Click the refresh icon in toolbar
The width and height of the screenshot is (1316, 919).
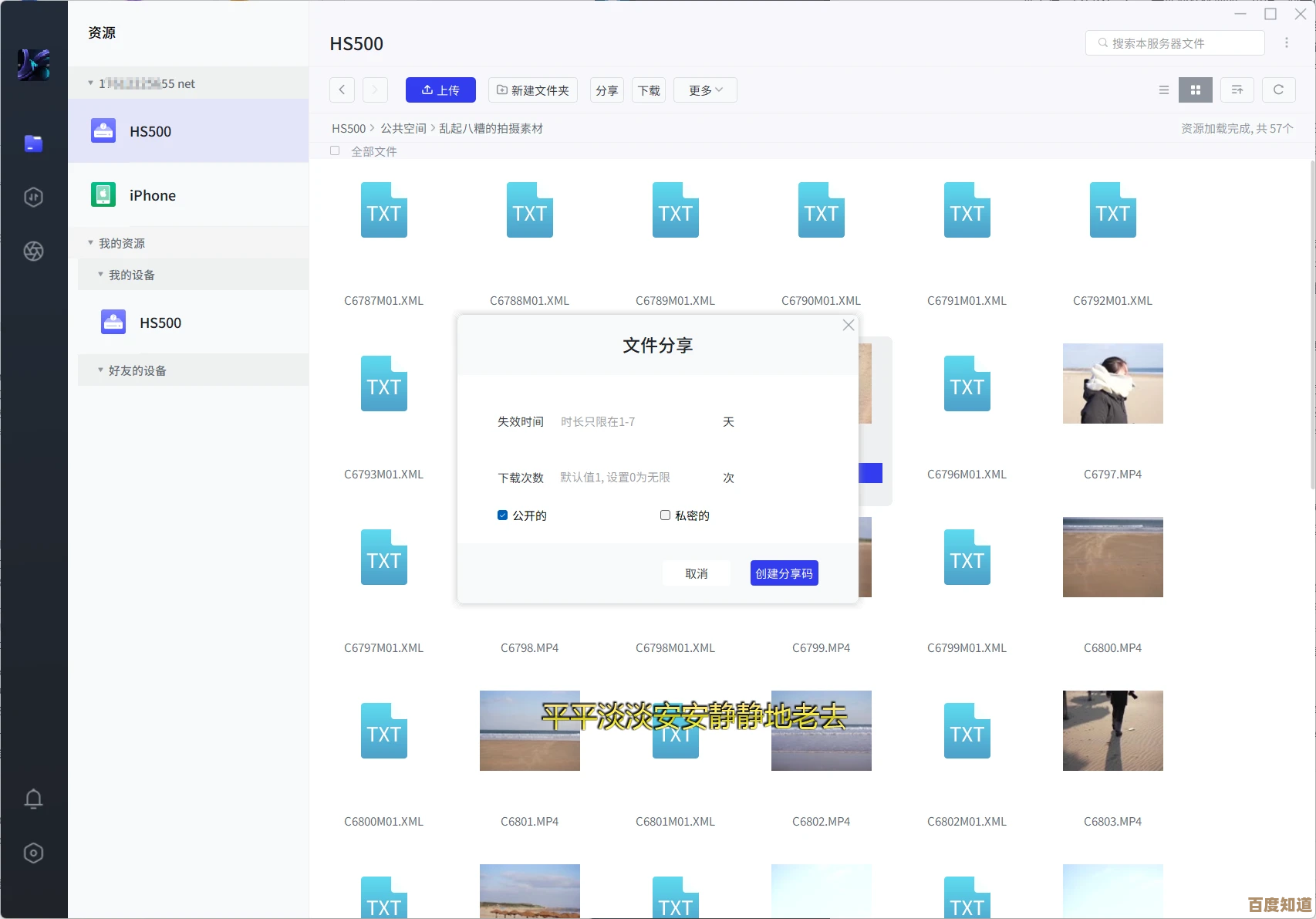coord(1278,90)
